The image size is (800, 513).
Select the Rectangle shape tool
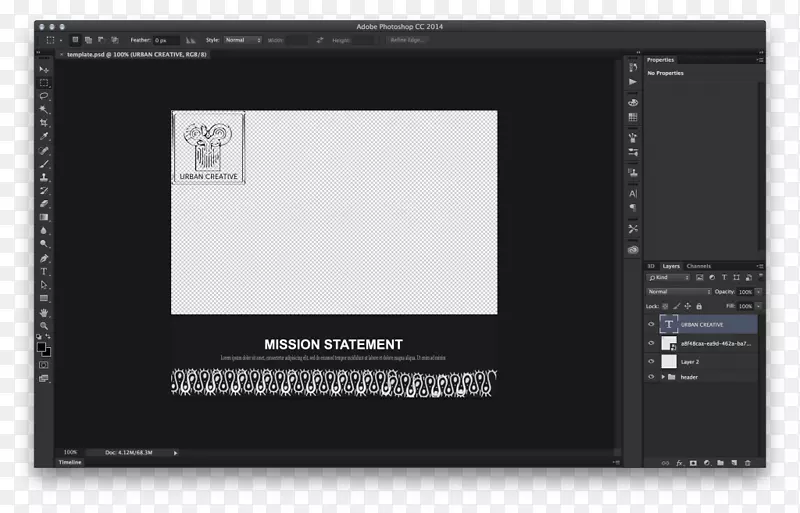pos(44,298)
